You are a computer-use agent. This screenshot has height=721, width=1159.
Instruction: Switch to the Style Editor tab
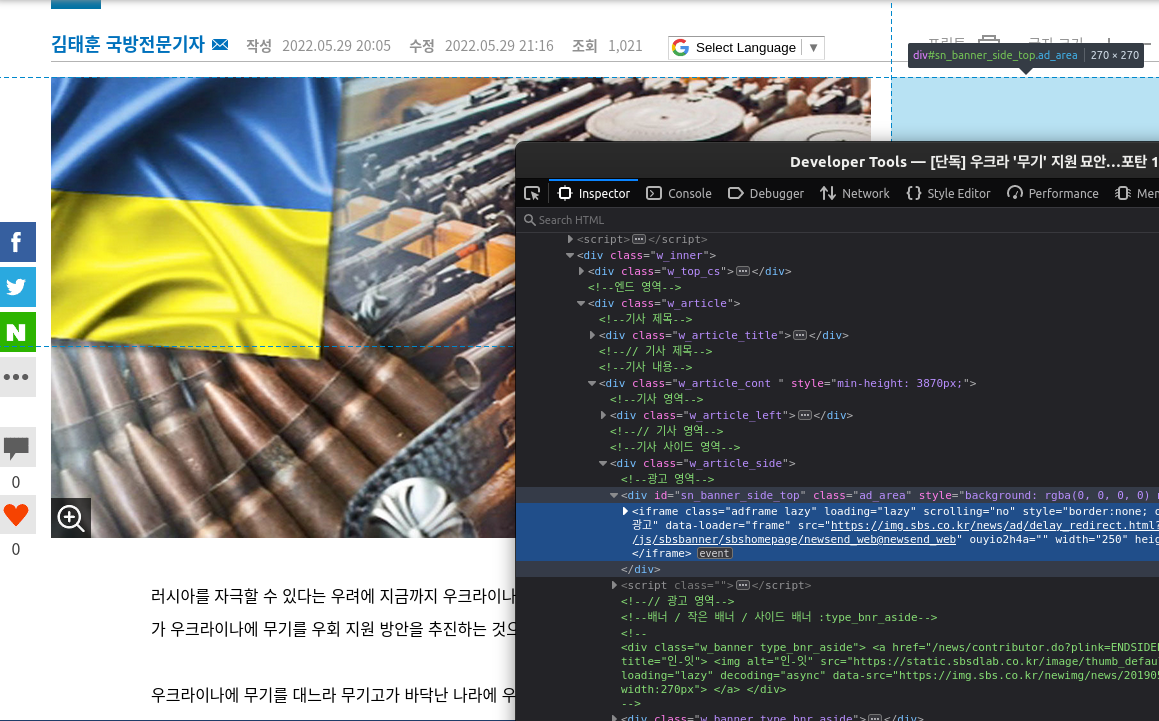(948, 193)
